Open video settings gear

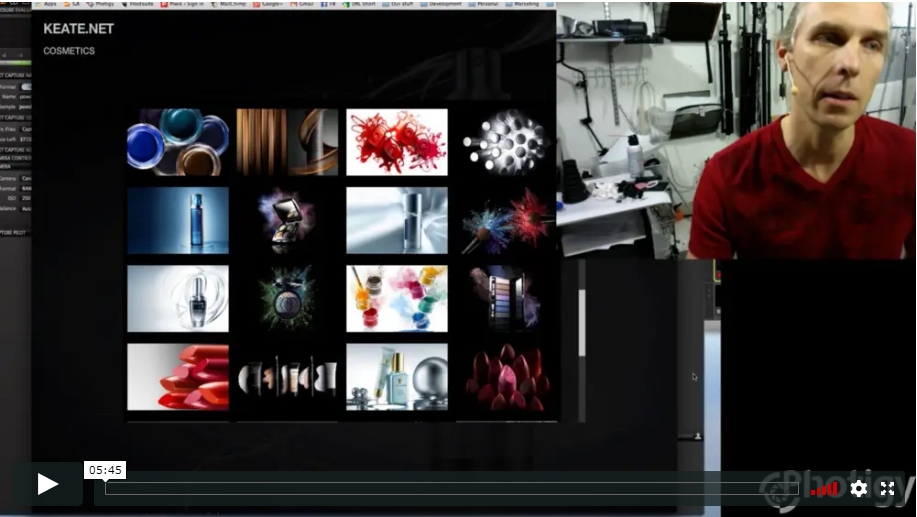(x=858, y=488)
